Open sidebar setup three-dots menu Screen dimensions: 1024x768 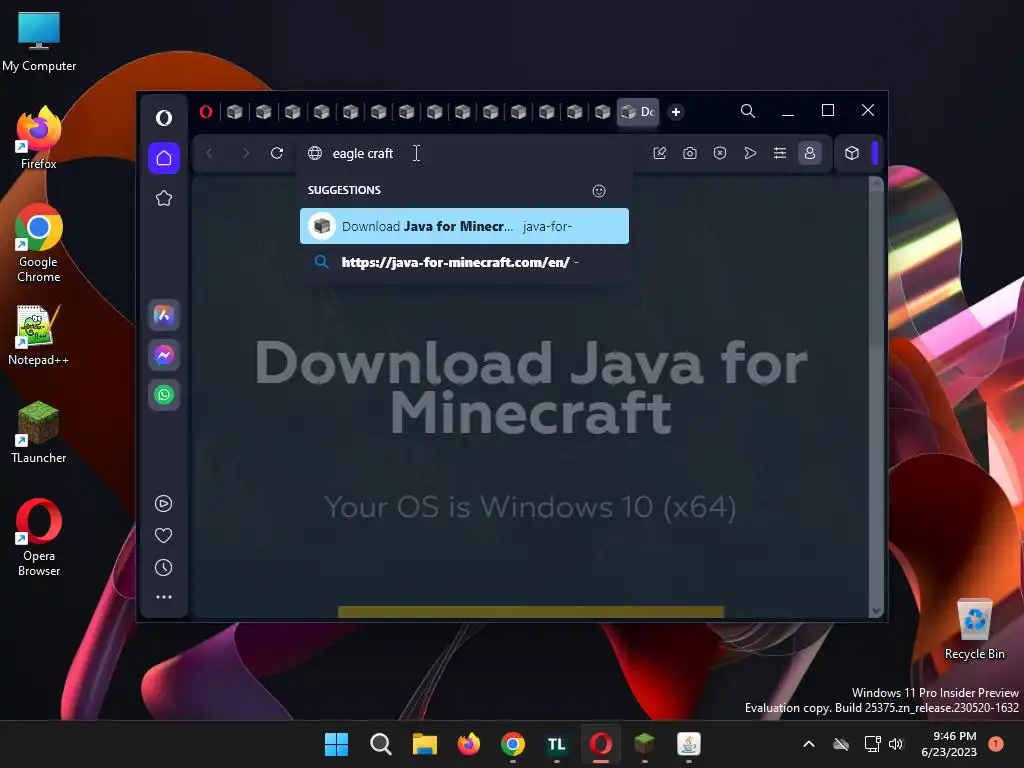coord(163,597)
